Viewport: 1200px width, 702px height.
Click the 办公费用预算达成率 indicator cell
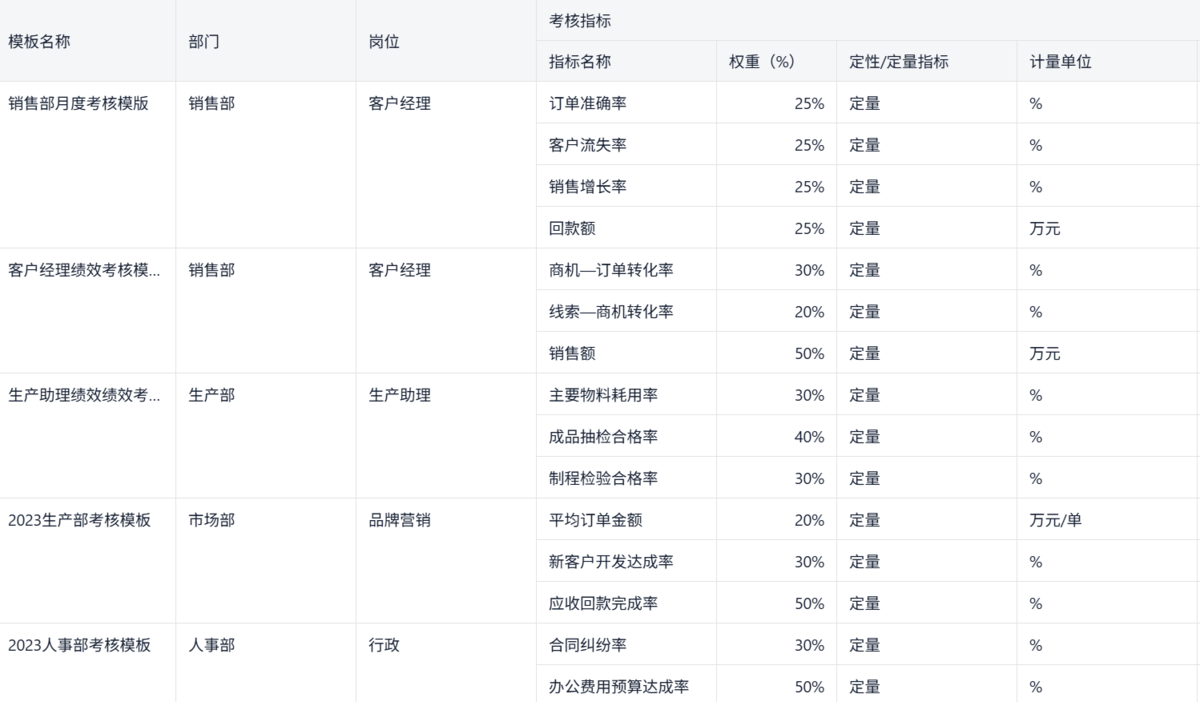coord(619,687)
